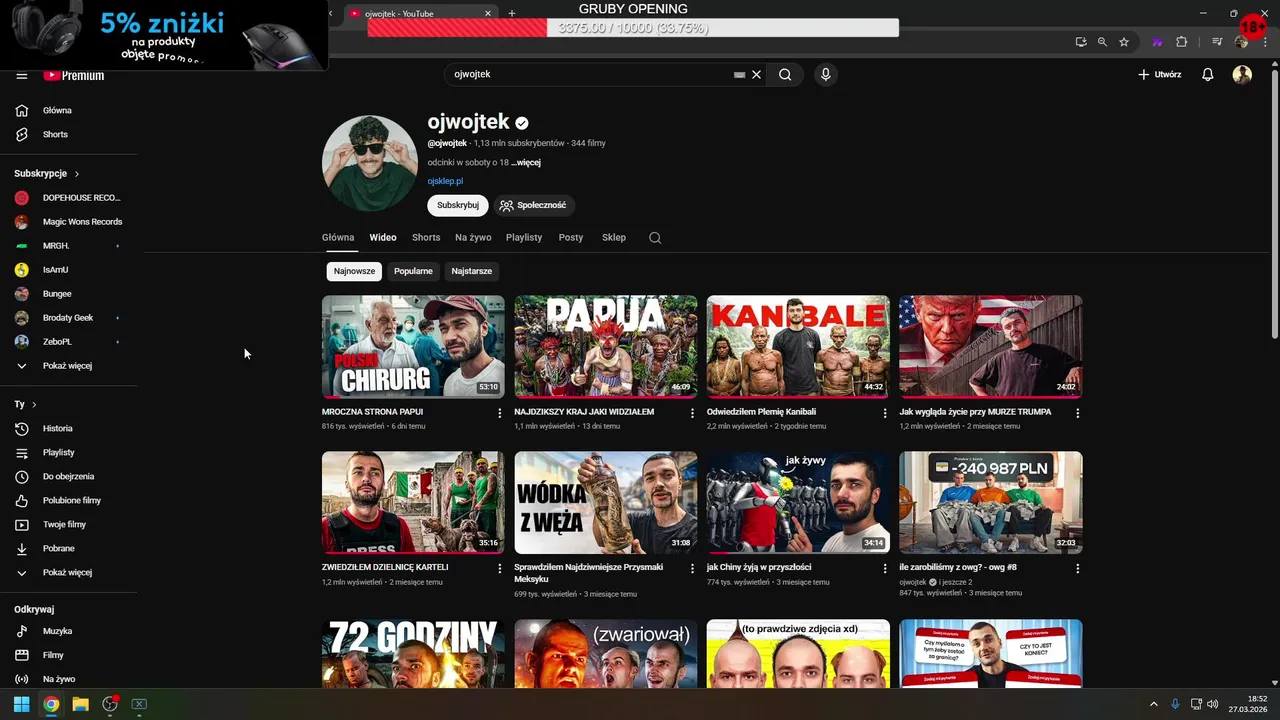
Task: Clear the search box with X
Action: click(757, 74)
